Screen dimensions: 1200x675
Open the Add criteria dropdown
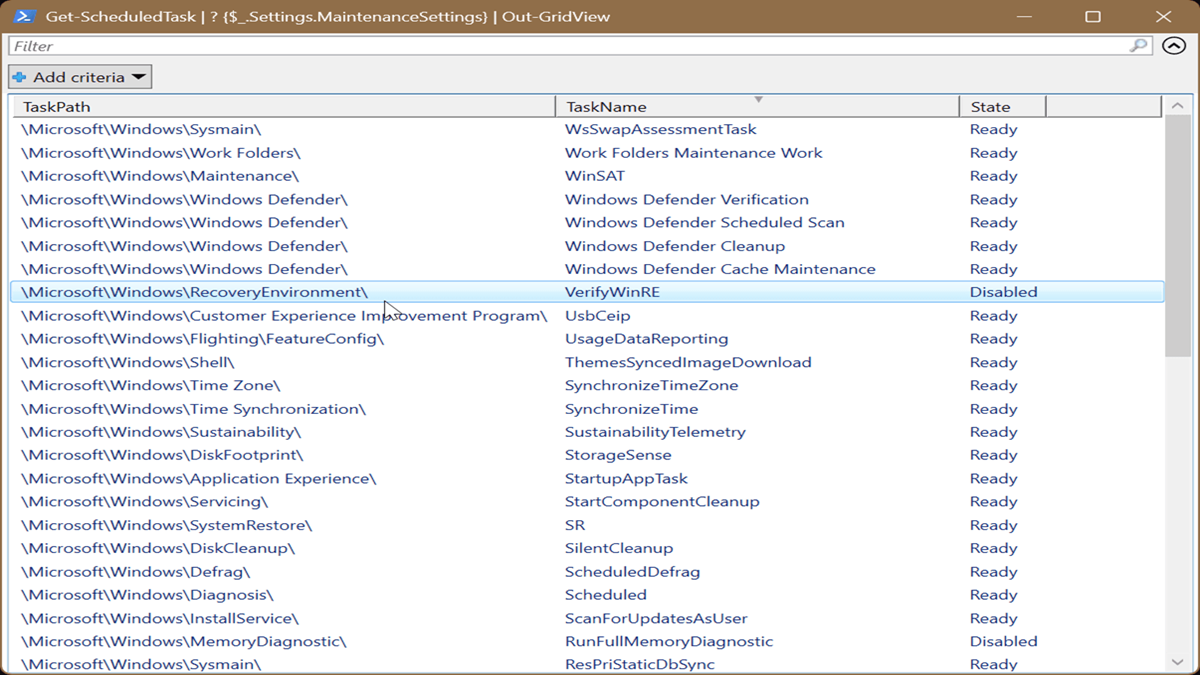tap(80, 77)
